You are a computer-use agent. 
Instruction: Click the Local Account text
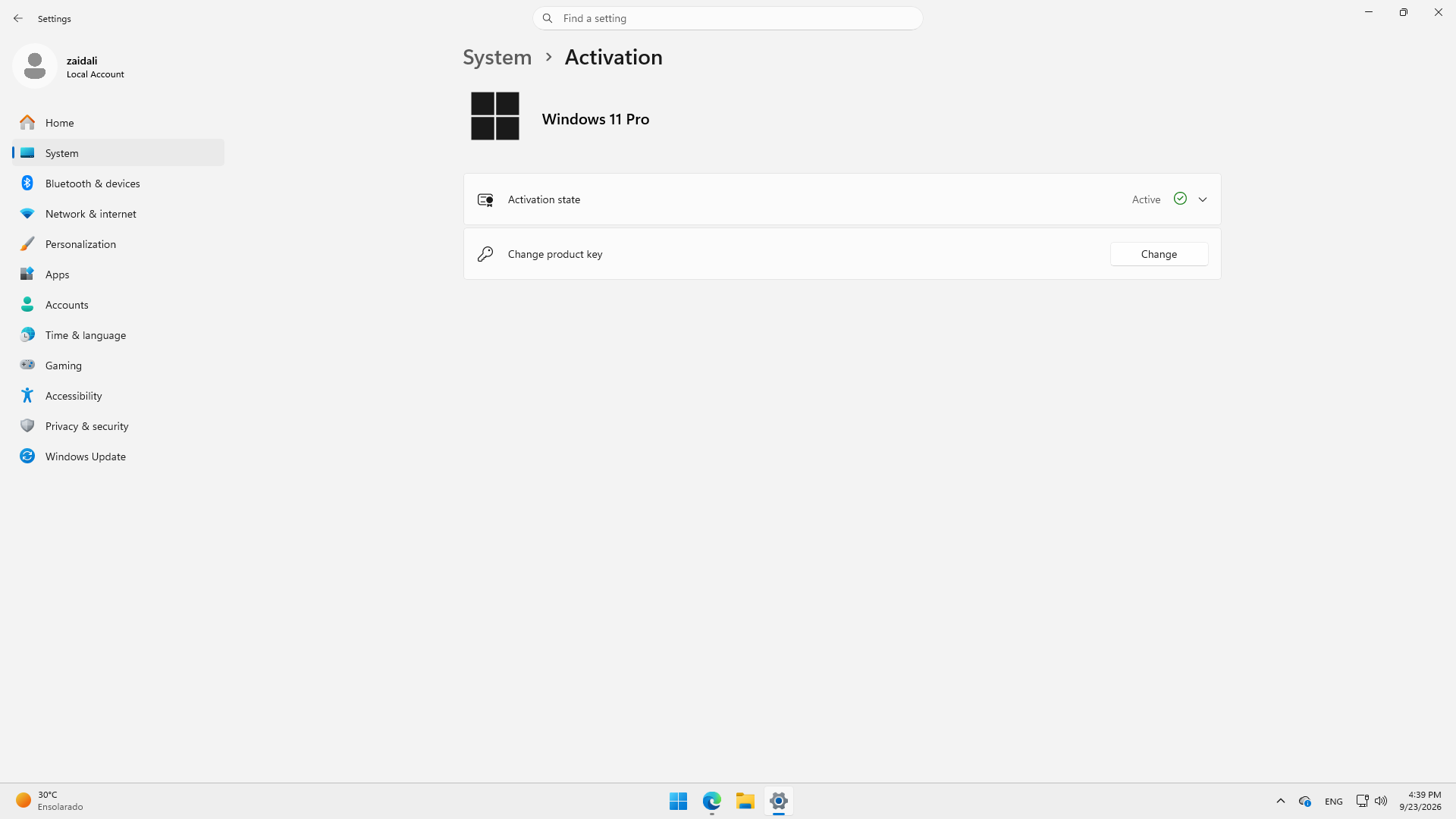click(x=95, y=74)
